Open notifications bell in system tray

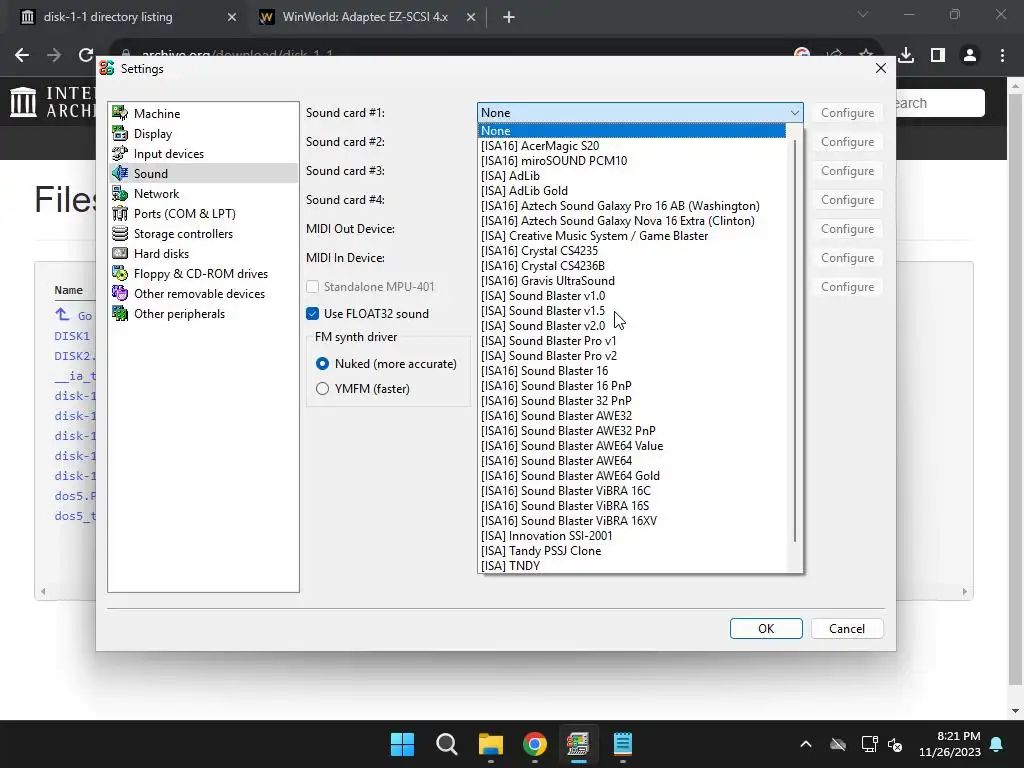(997, 744)
